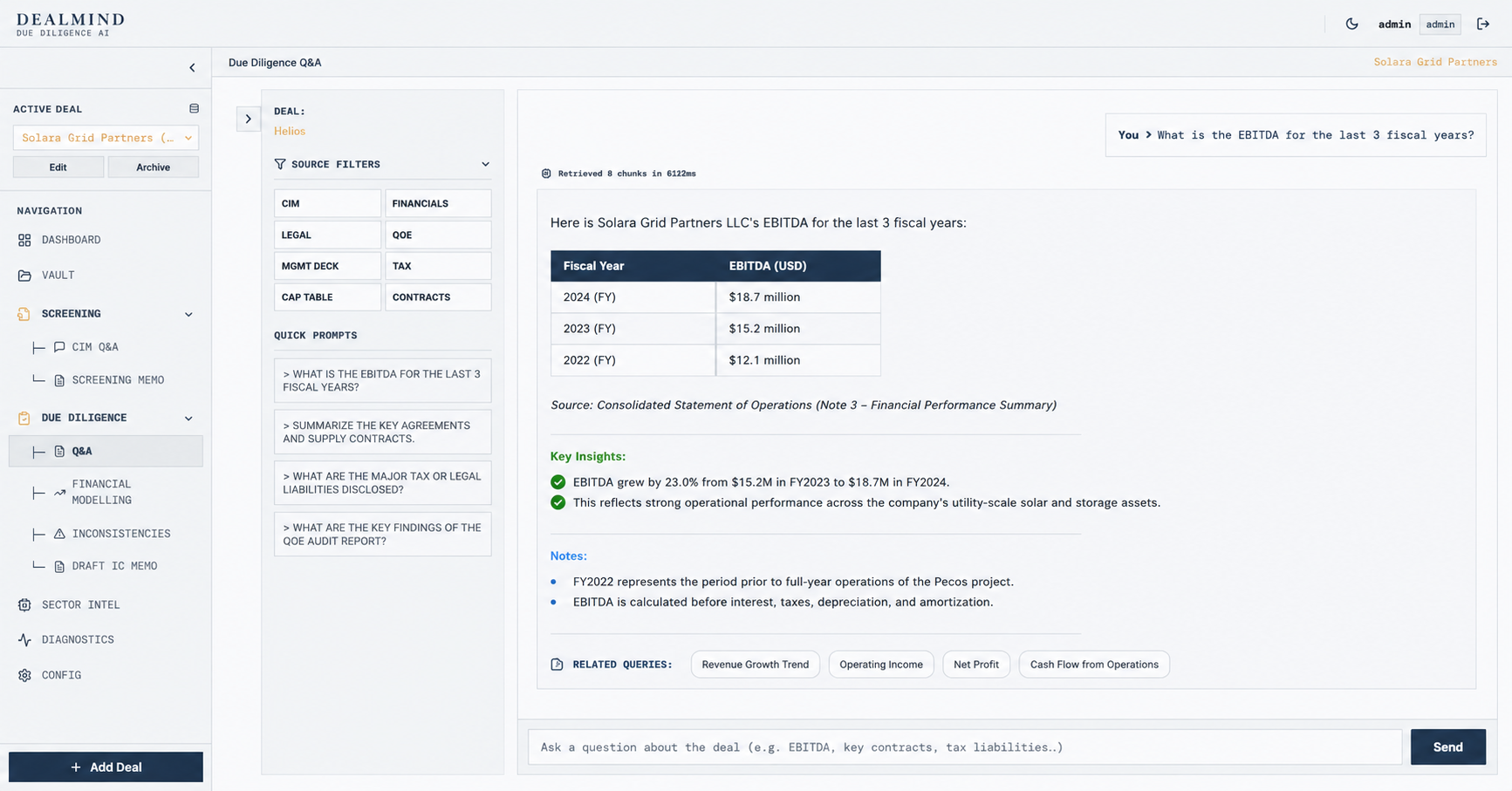Click the Helios deal link
Image resolution: width=1512 pixels, height=791 pixels.
pyautogui.click(x=290, y=132)
